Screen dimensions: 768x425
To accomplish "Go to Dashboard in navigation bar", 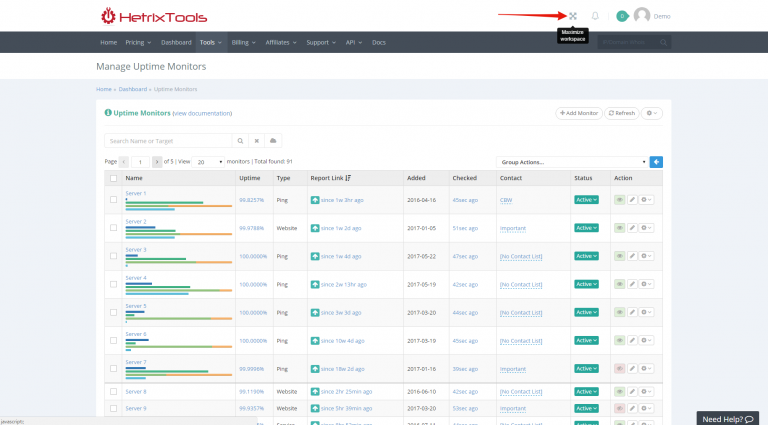I will coord(176,43).
